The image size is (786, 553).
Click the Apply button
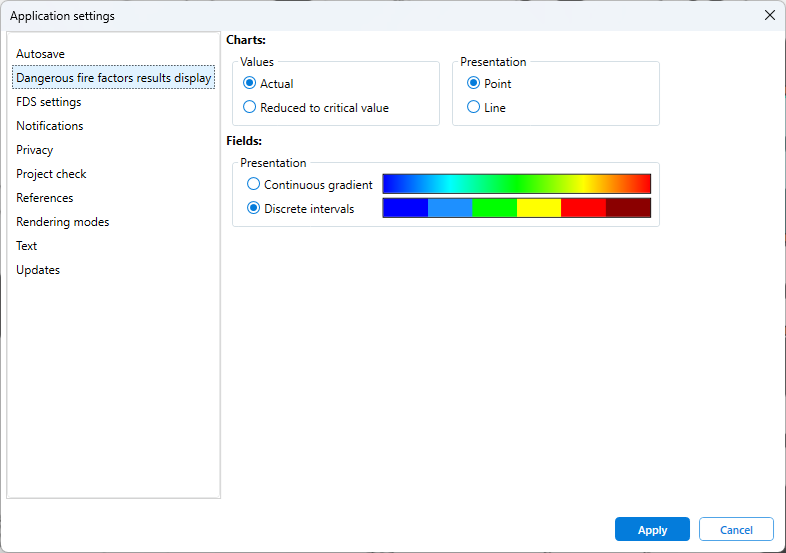(652, 530)
